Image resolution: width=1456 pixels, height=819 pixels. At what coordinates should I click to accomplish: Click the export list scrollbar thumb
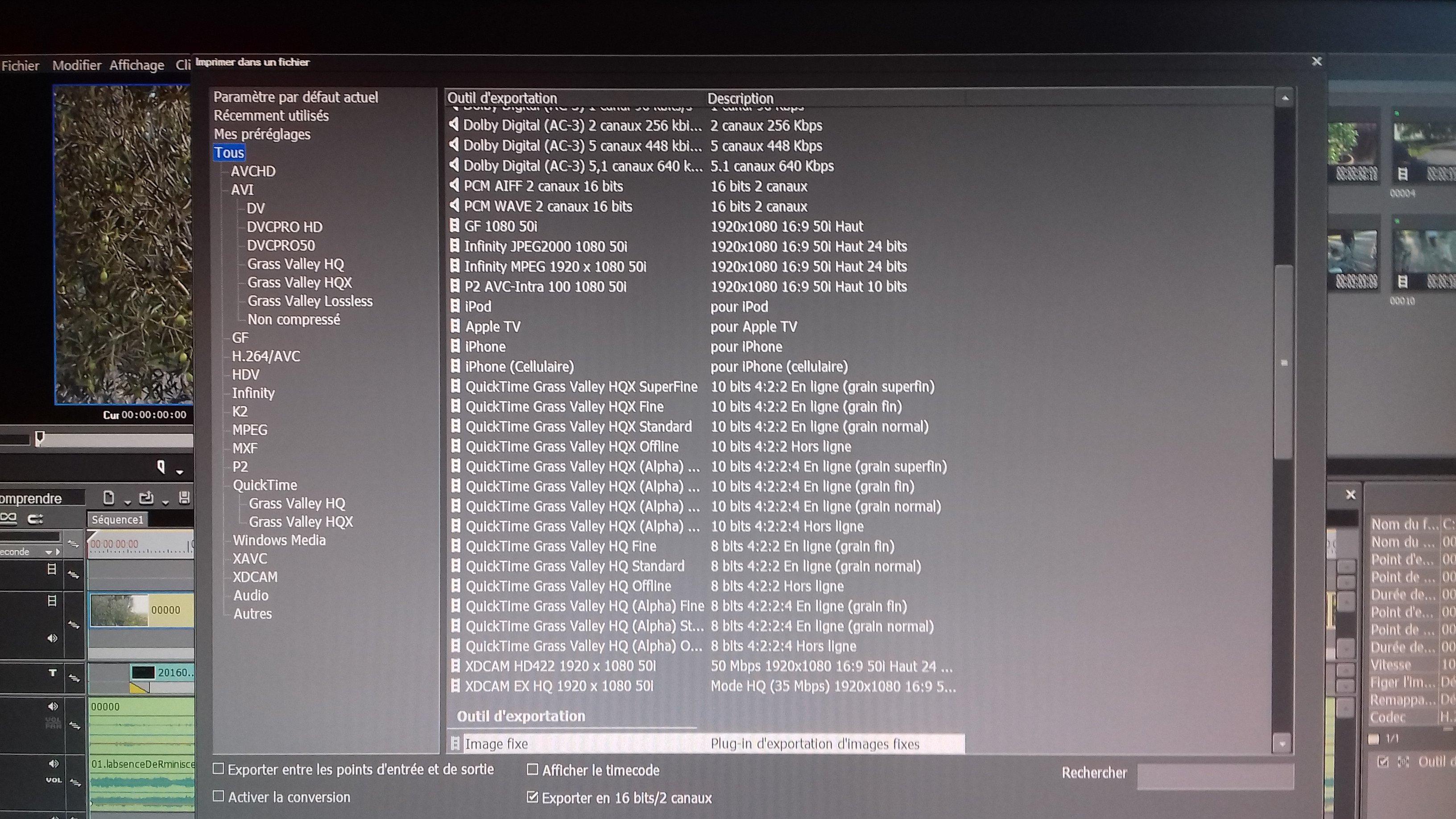coord(1284,362)
